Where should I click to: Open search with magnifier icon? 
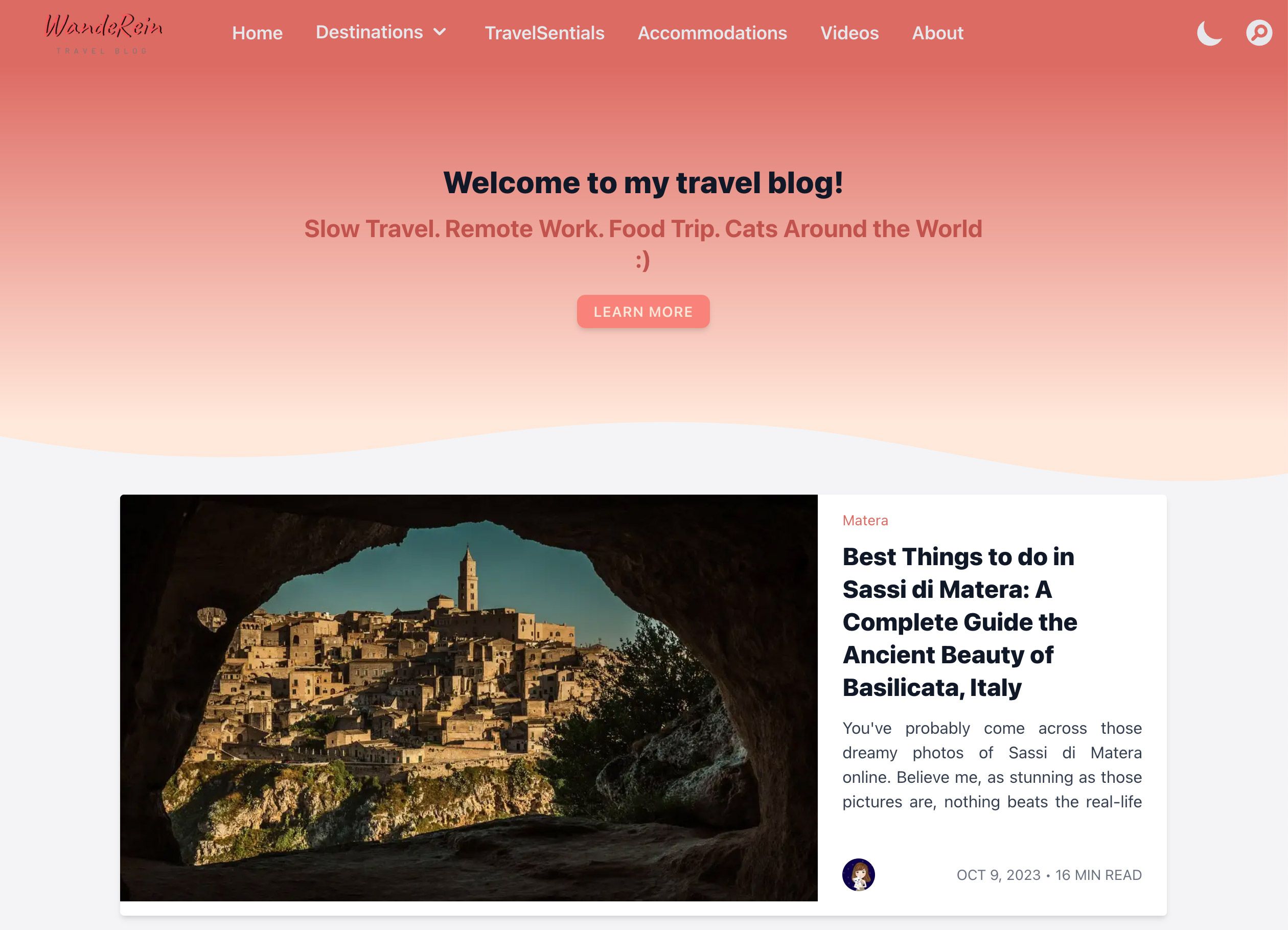pyautogui.click(x=1257, y=33)
